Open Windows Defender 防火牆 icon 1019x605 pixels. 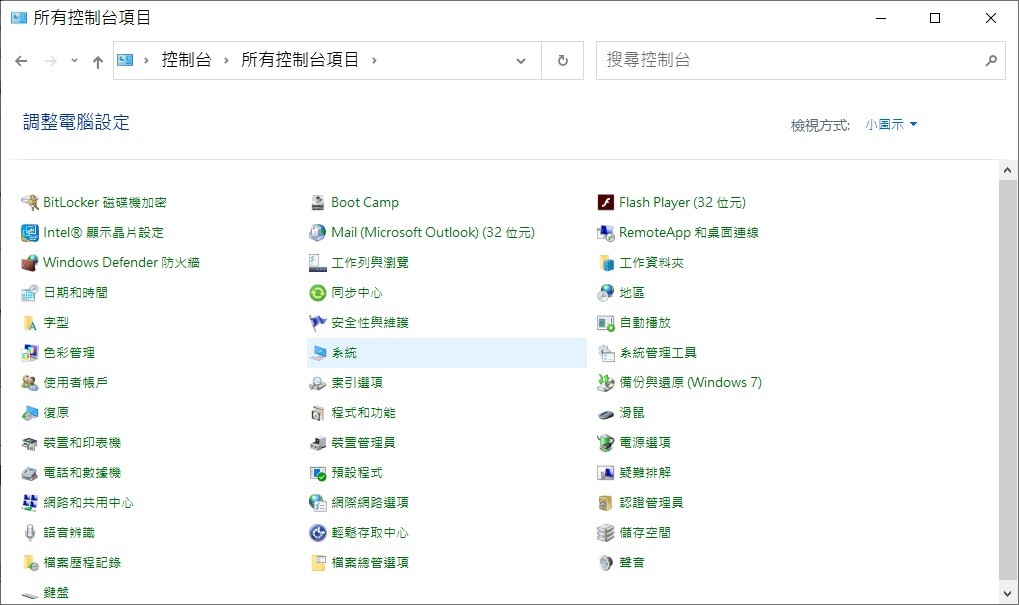[x=30, y=263]
